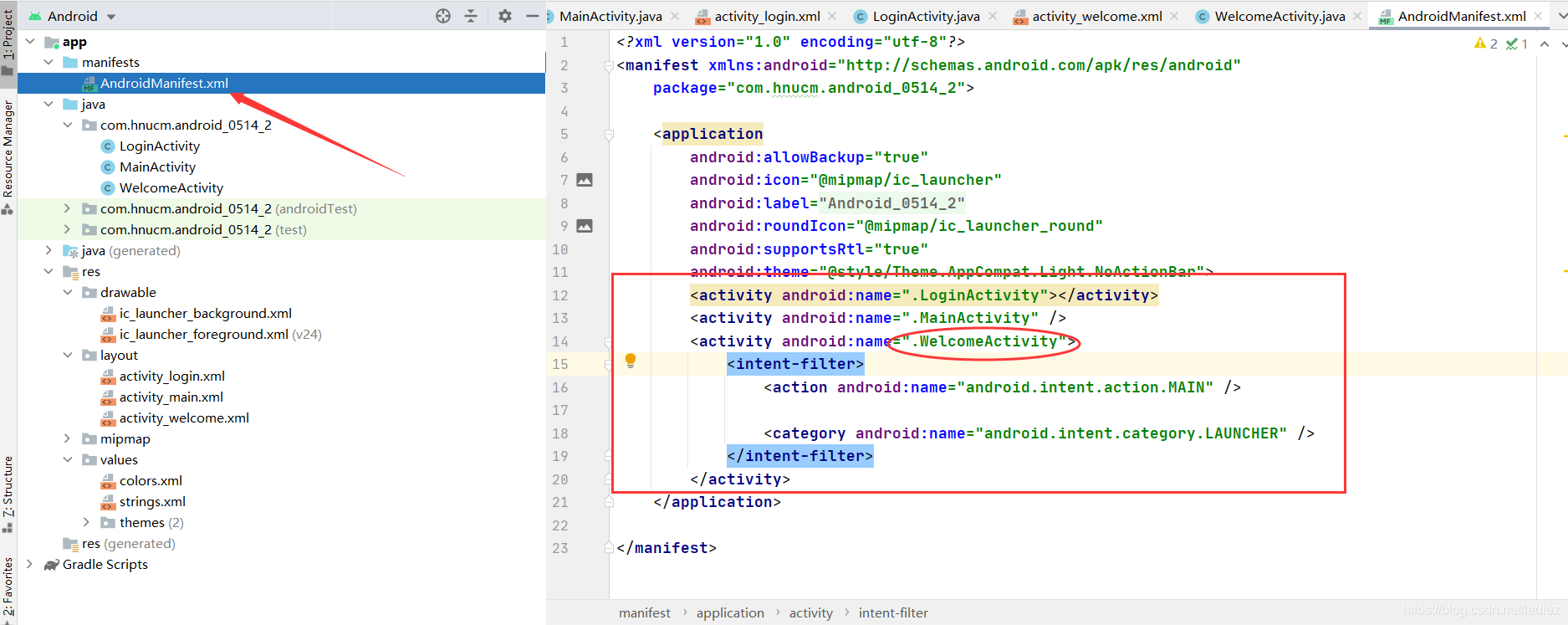Open project panel settings gear

[505, 16]
